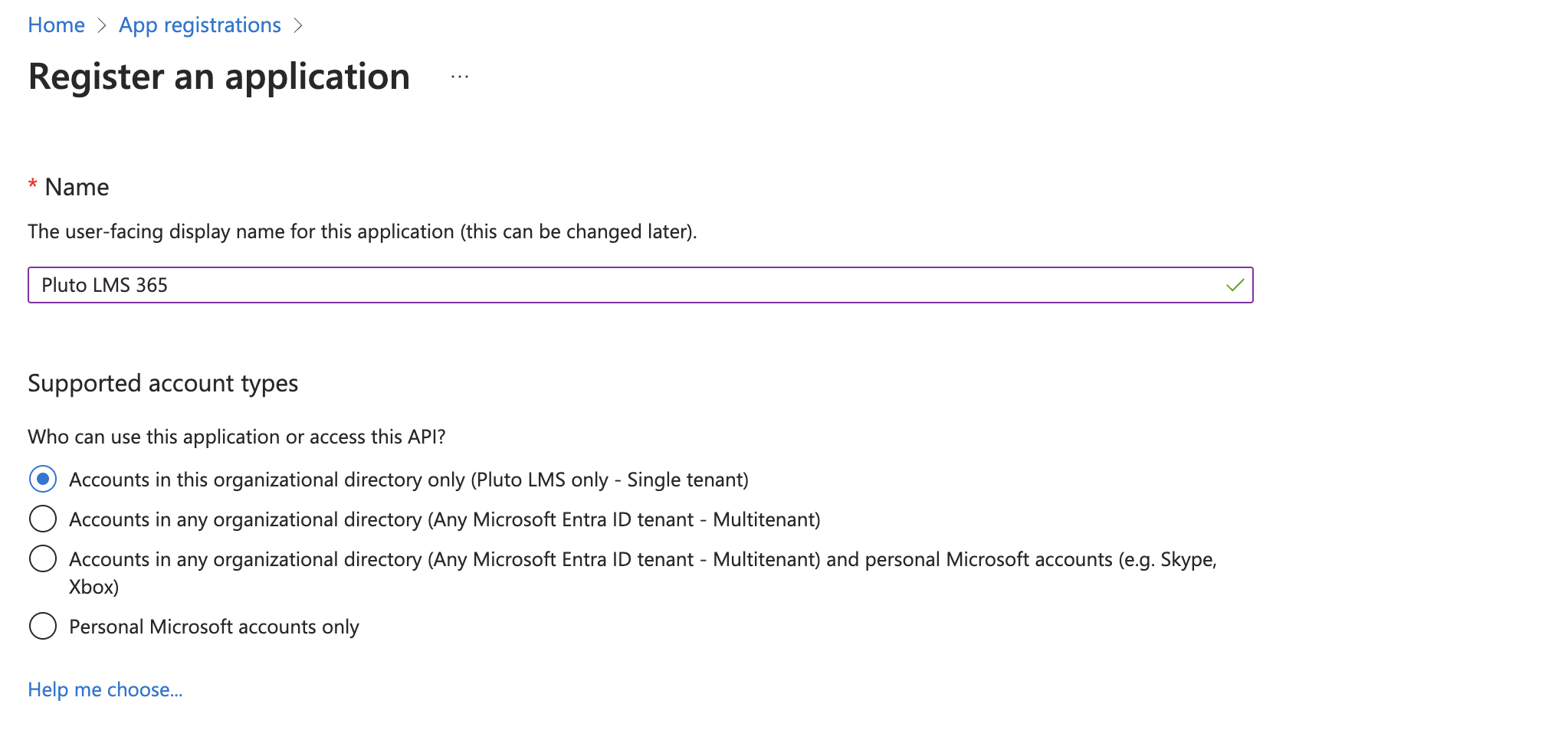Open the ellipsis more options beside page title

pos(460,77)
